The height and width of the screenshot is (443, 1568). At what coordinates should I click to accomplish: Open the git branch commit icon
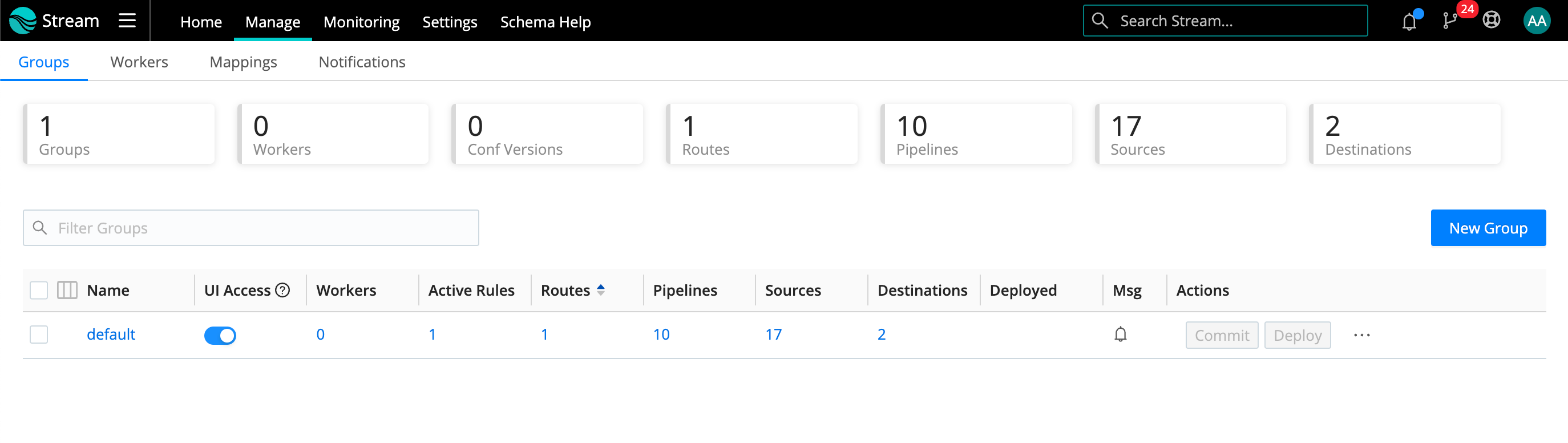click(x=1450, y=21)
